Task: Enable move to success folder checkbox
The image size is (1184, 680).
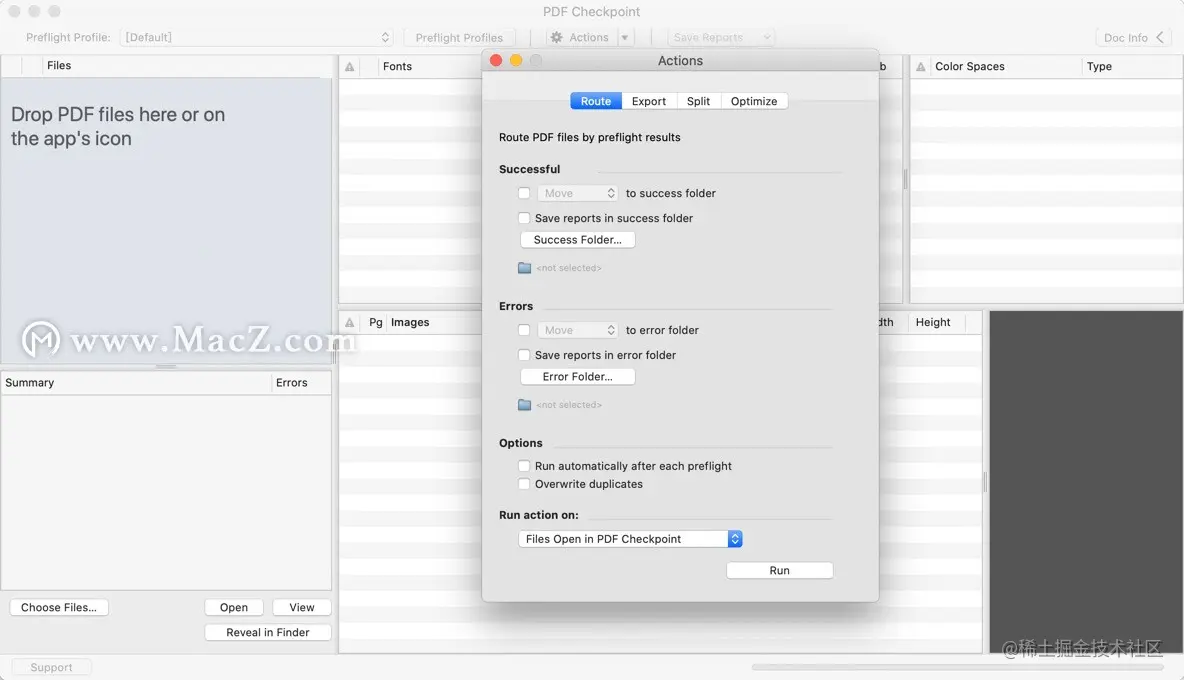Action: point(524,193)
